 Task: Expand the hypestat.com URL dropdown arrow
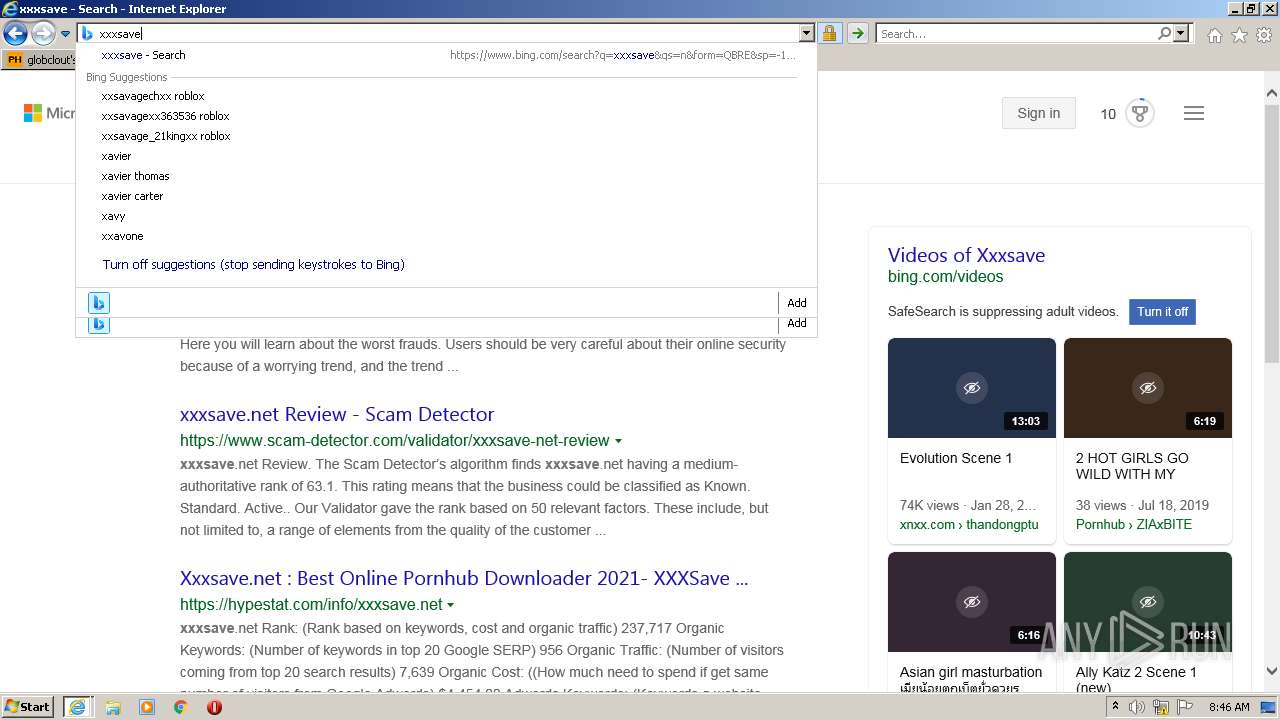tap(451, 605)
